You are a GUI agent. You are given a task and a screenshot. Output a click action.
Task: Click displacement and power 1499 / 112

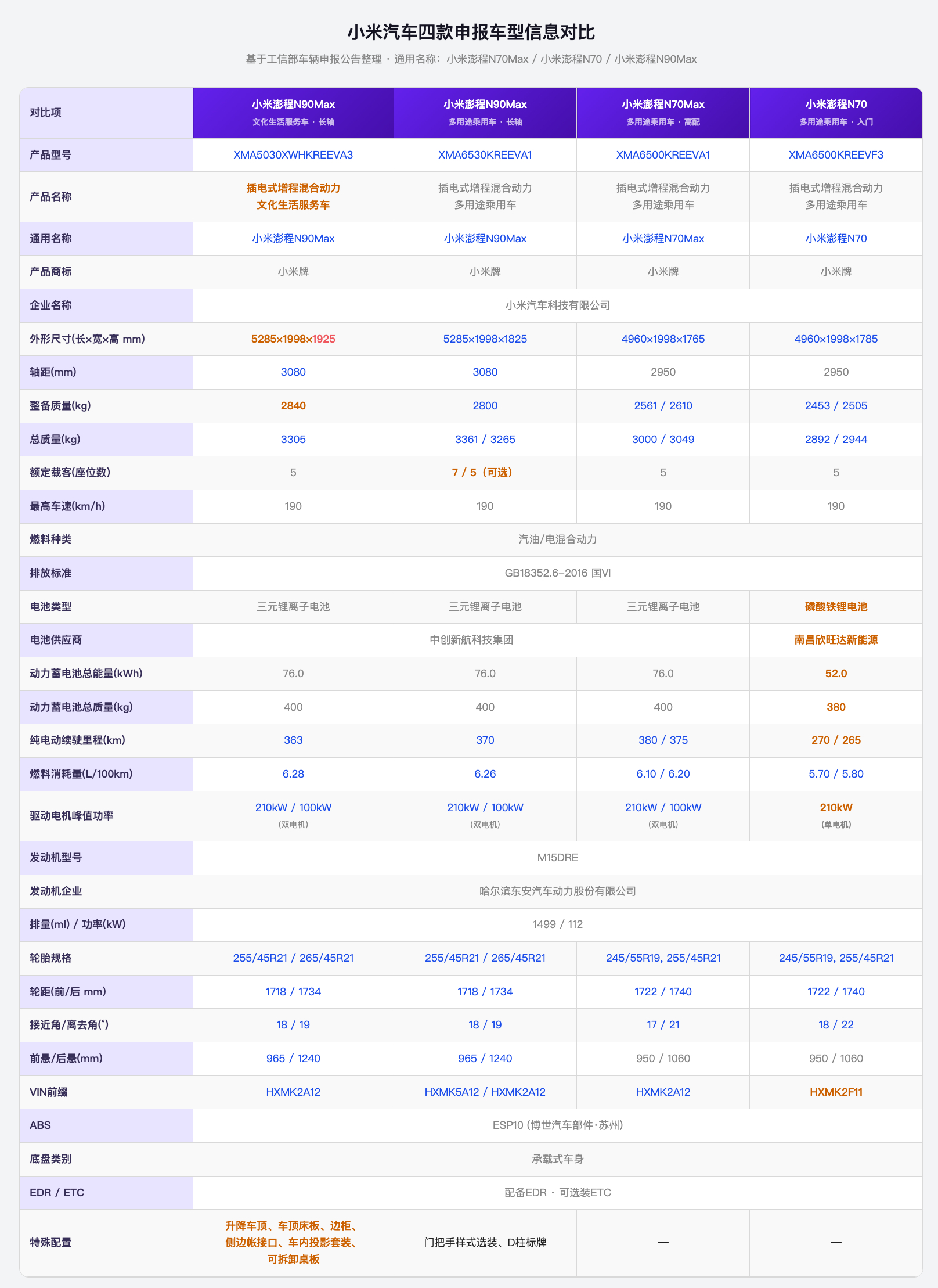[557, 924]
